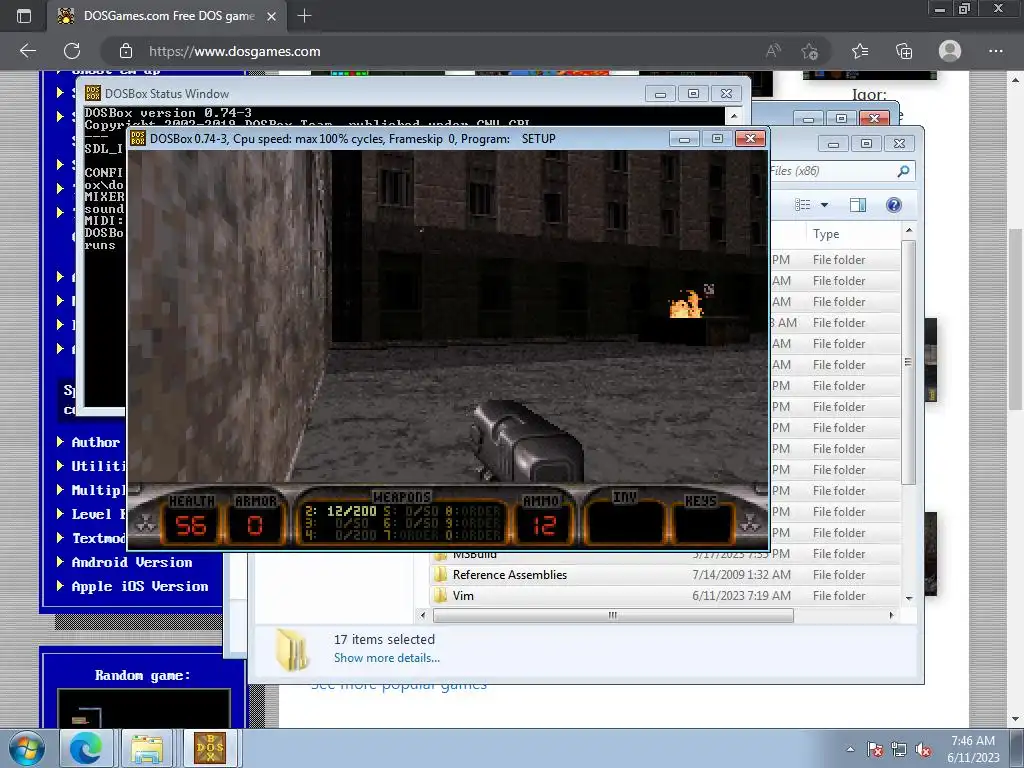Change Explorer view icon
This screenshot has width=1024, height=768.
coord(803,205)
